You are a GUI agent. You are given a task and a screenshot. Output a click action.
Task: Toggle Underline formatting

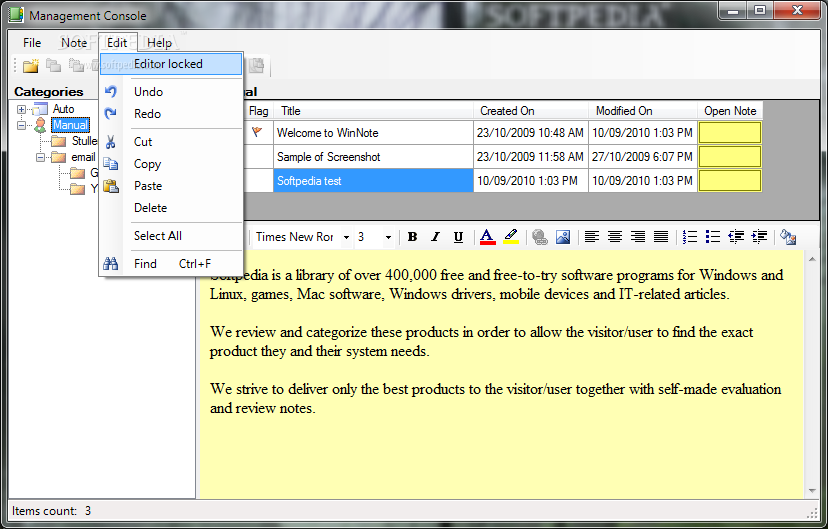coord(458,237)
